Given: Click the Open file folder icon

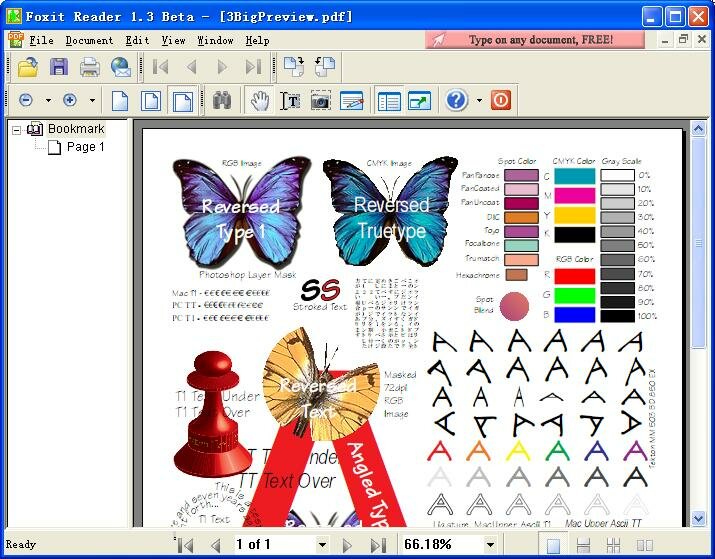Looking at the screenshot, I should pos(27,67).
